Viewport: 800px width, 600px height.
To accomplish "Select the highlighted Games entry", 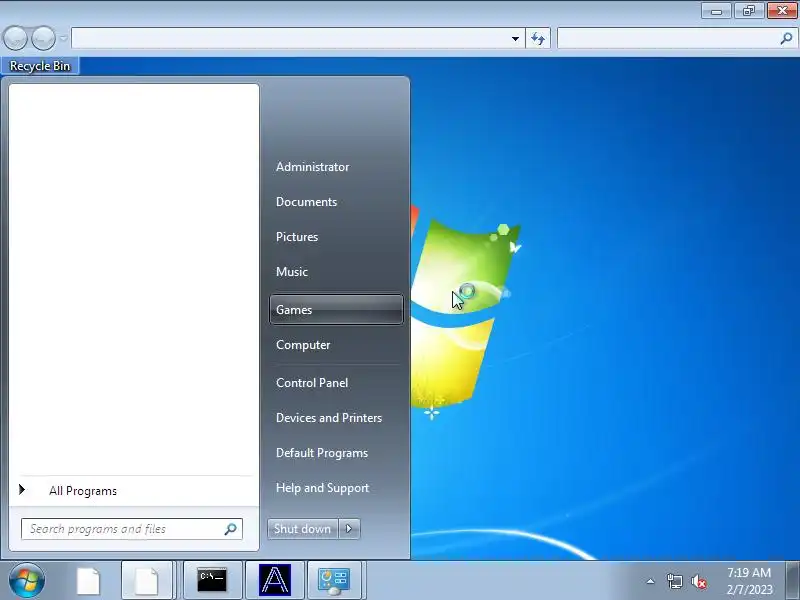I will tap(336, 309).
